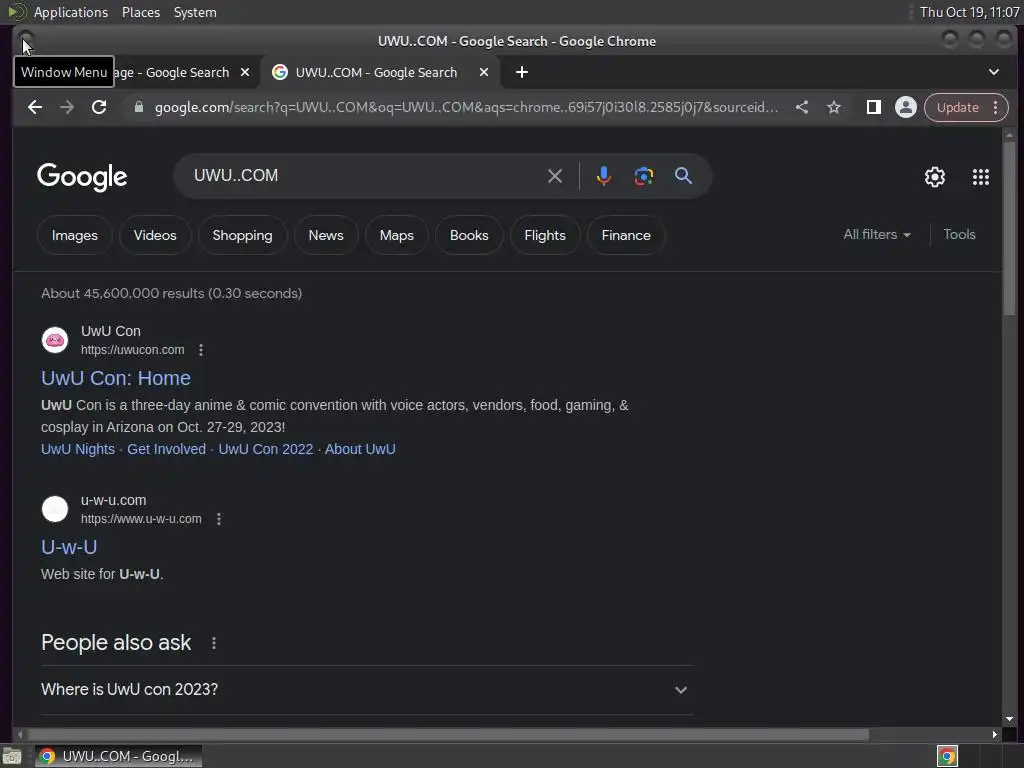Image resolution: width=1024 pixels, height=768 pixels.
Task: Click the address bar URL
Action: (466, 107)
